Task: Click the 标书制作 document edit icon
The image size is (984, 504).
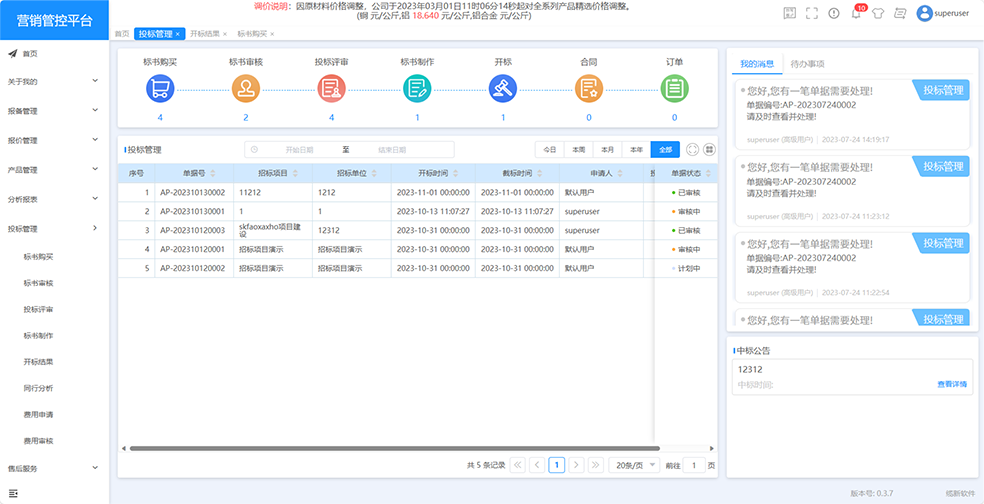Action: 417,88
